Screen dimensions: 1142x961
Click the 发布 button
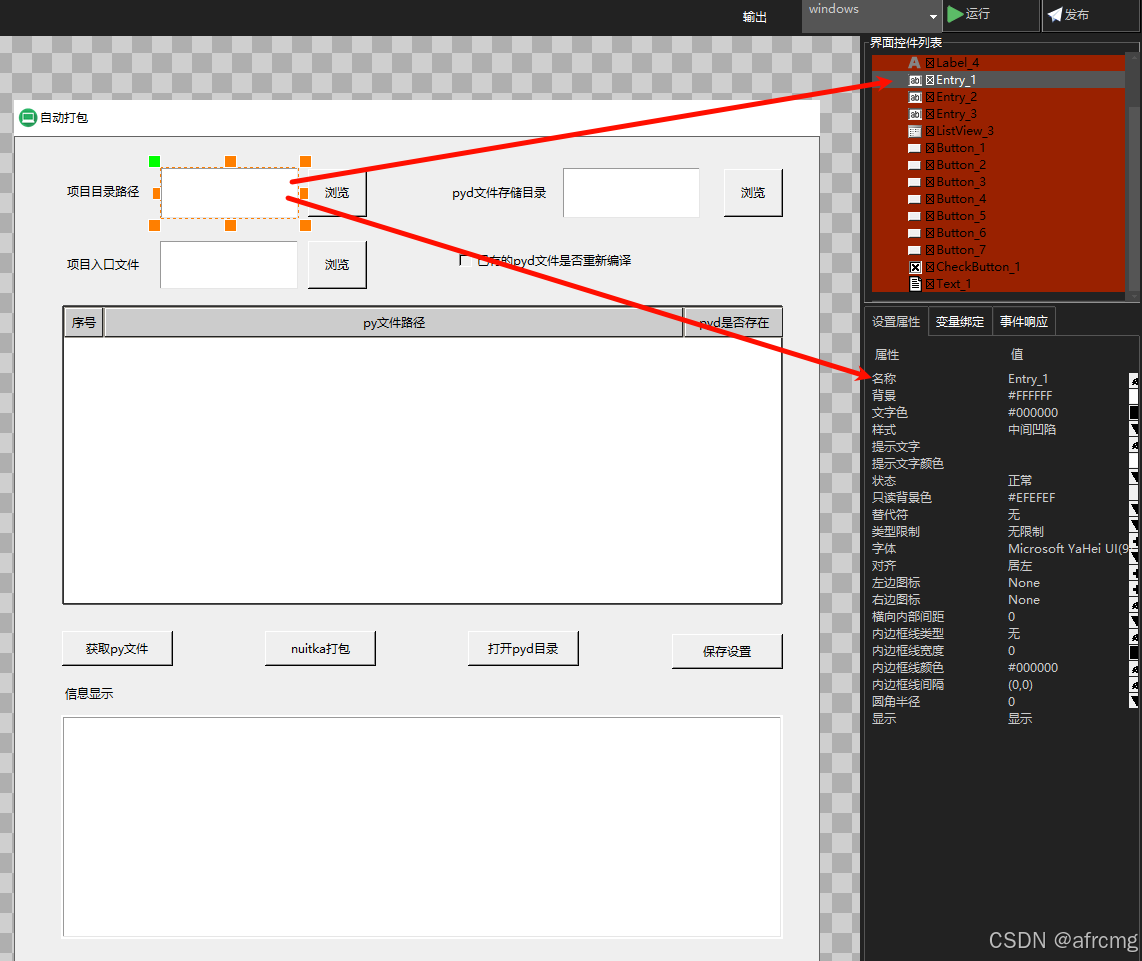(x=1090, y=15)
